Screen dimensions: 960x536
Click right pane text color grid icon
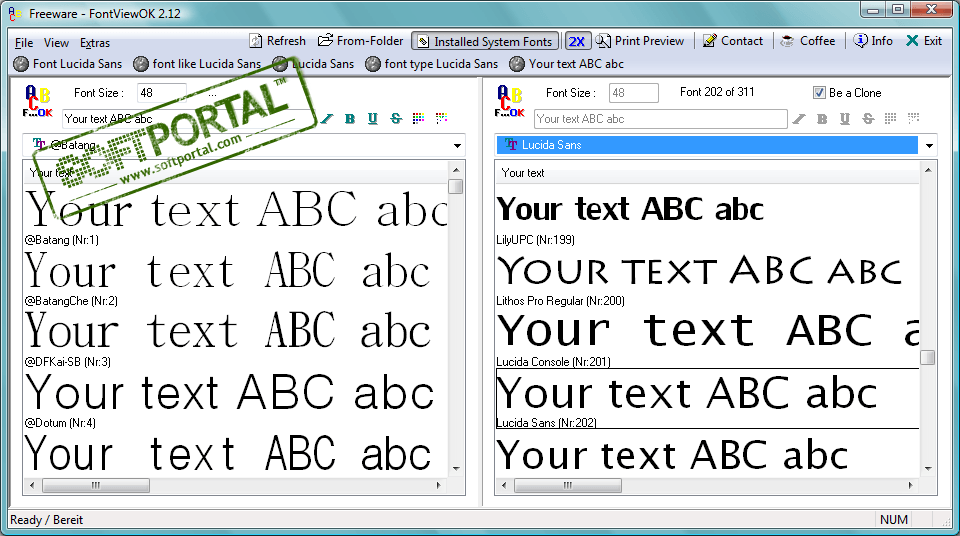pyautogui.click(x=891, y=118)
